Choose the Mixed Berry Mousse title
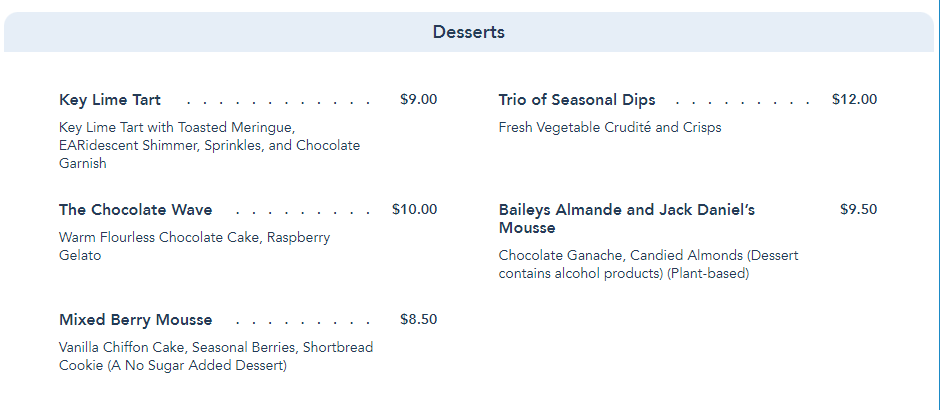The width and height of the screenshot is (940, 410). (x=135, y=320)
